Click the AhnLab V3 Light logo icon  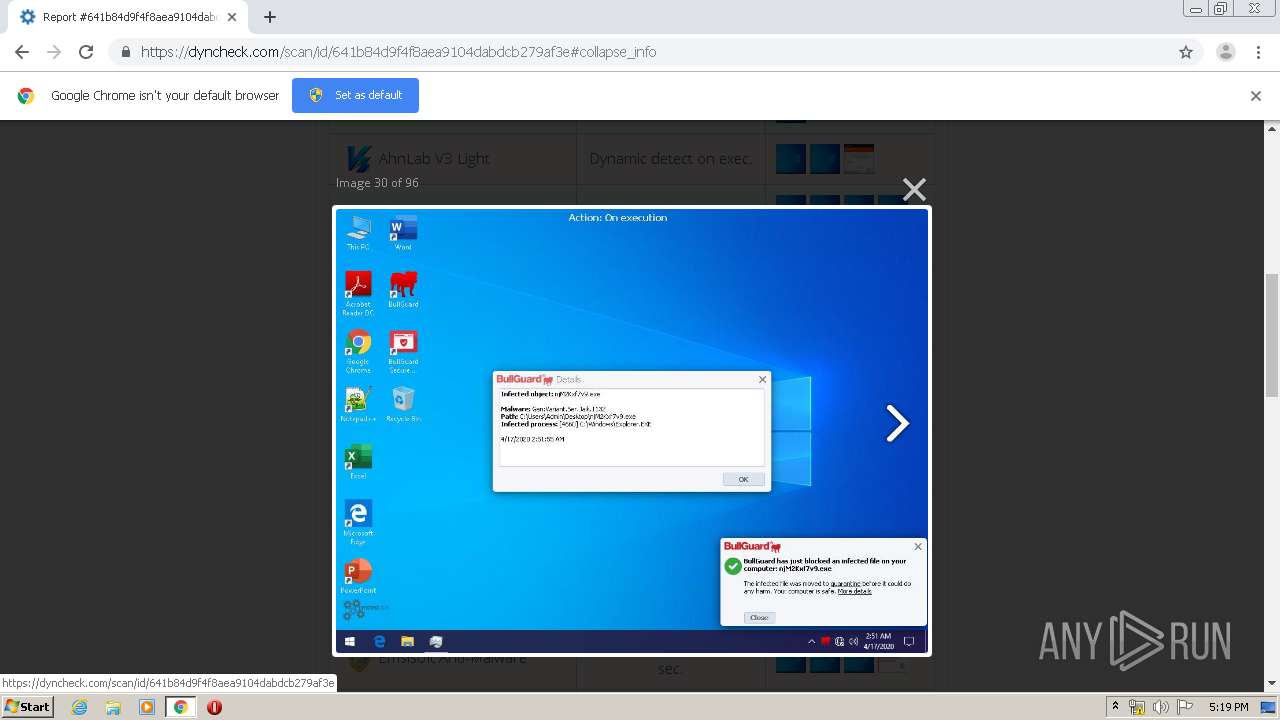(358, 159)
